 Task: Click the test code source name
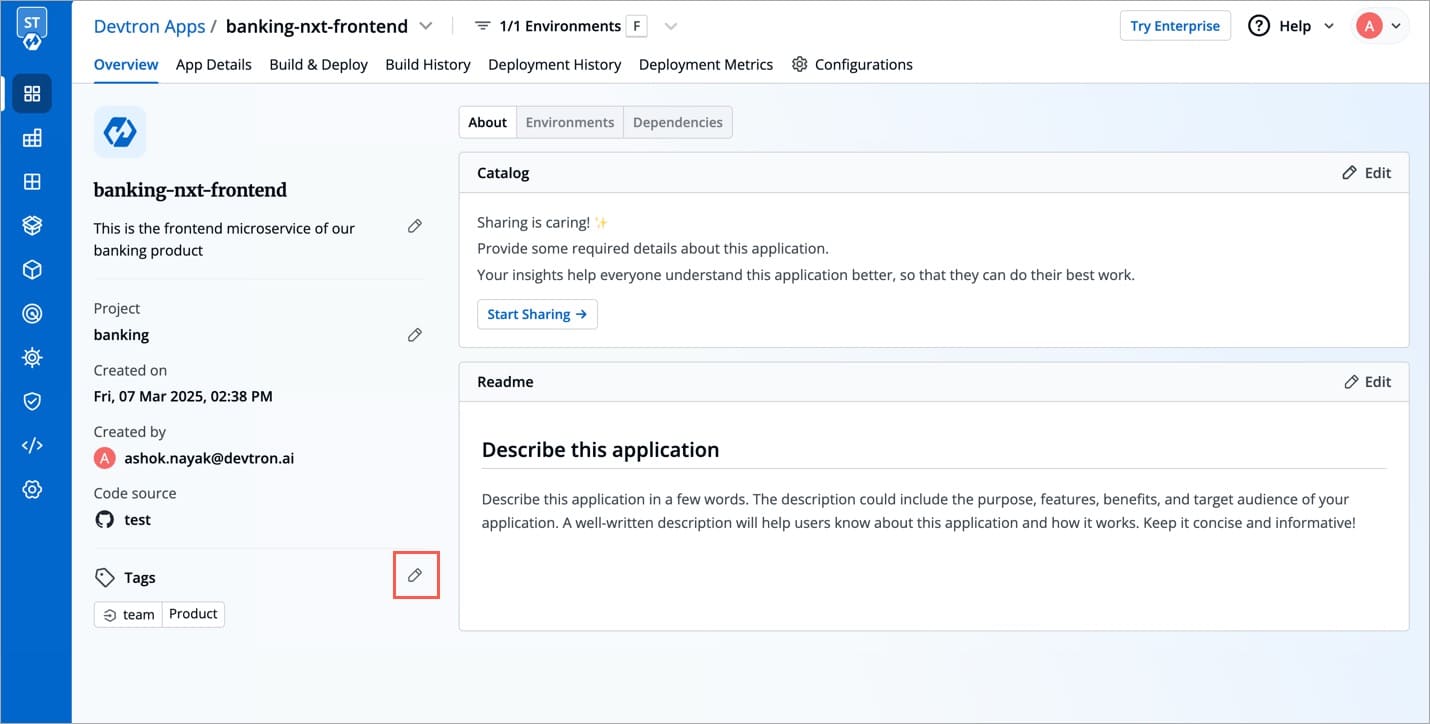pos(138,520)
